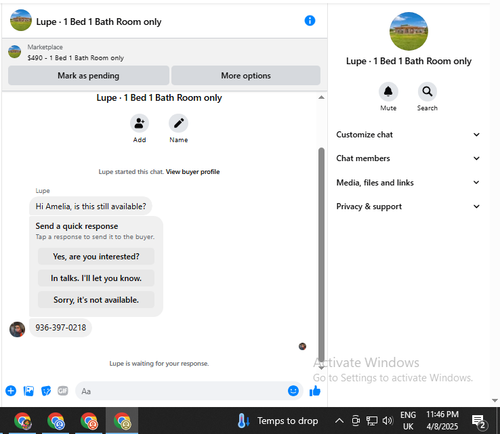Add people with the Add person icon
Screen dimensions: 500x434
tap(139, 123)
